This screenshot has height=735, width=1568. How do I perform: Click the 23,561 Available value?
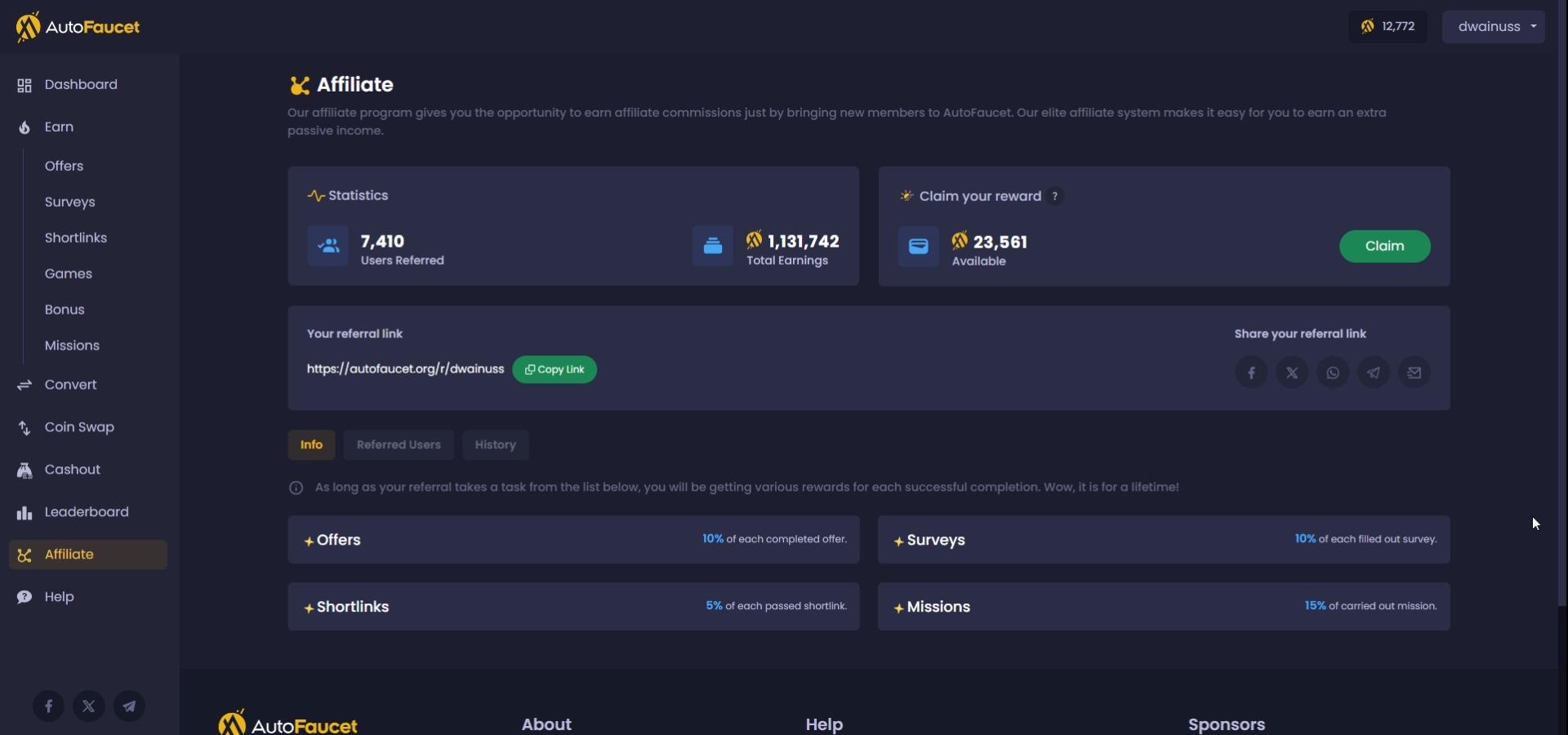tap(1000, 243)
